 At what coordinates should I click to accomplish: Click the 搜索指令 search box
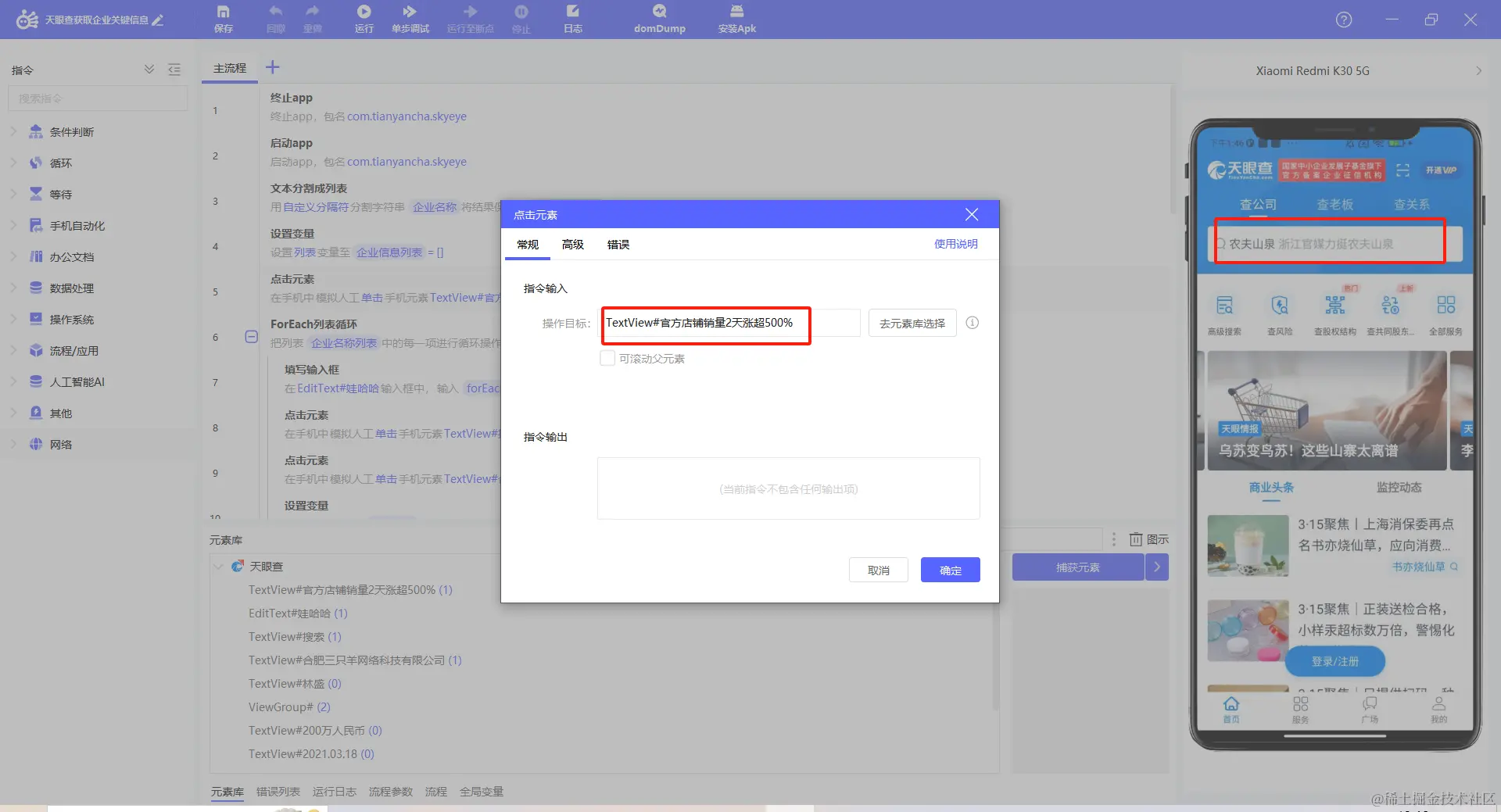tap(98, 98)
